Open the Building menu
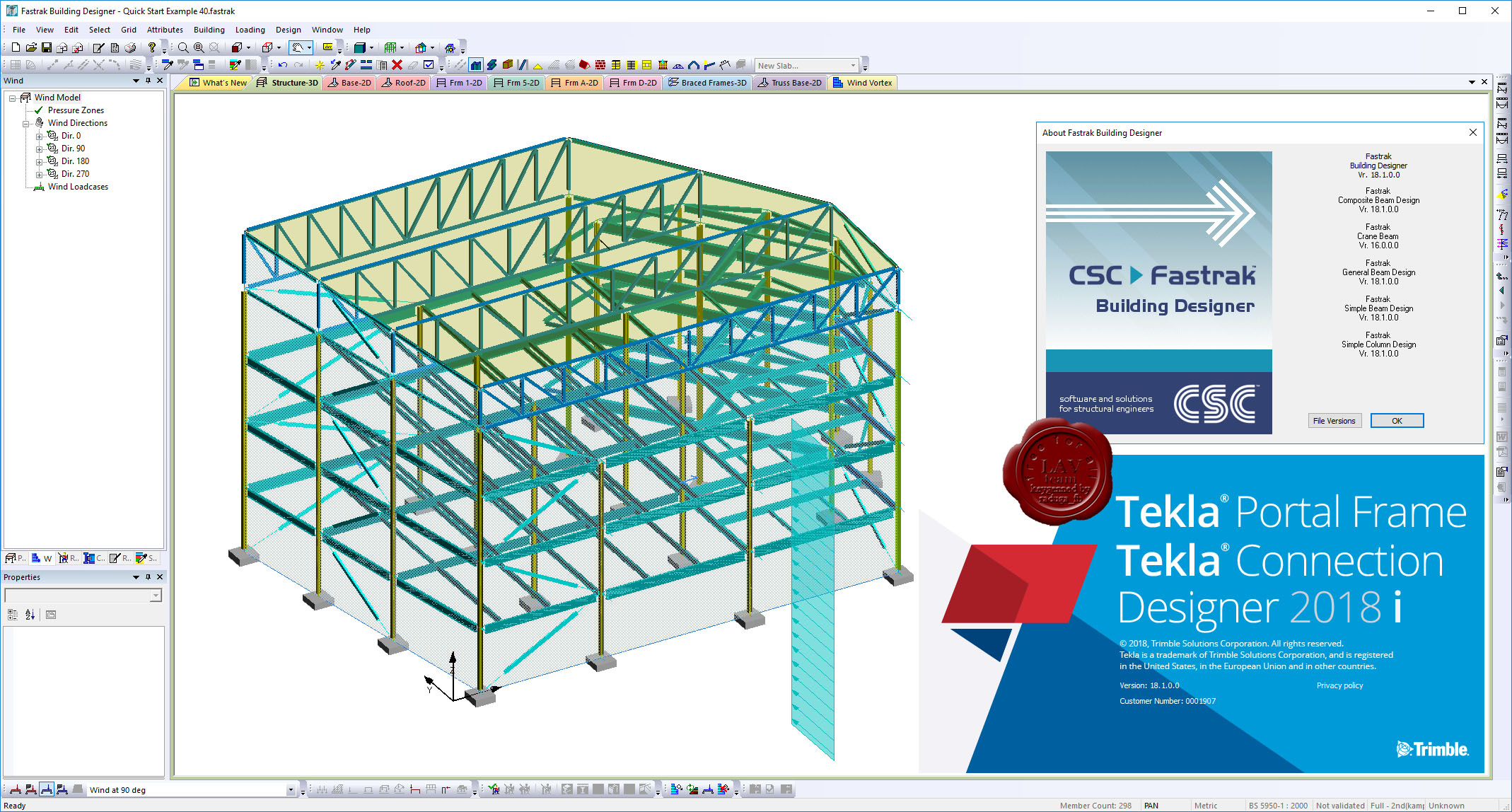 [209, 30]
